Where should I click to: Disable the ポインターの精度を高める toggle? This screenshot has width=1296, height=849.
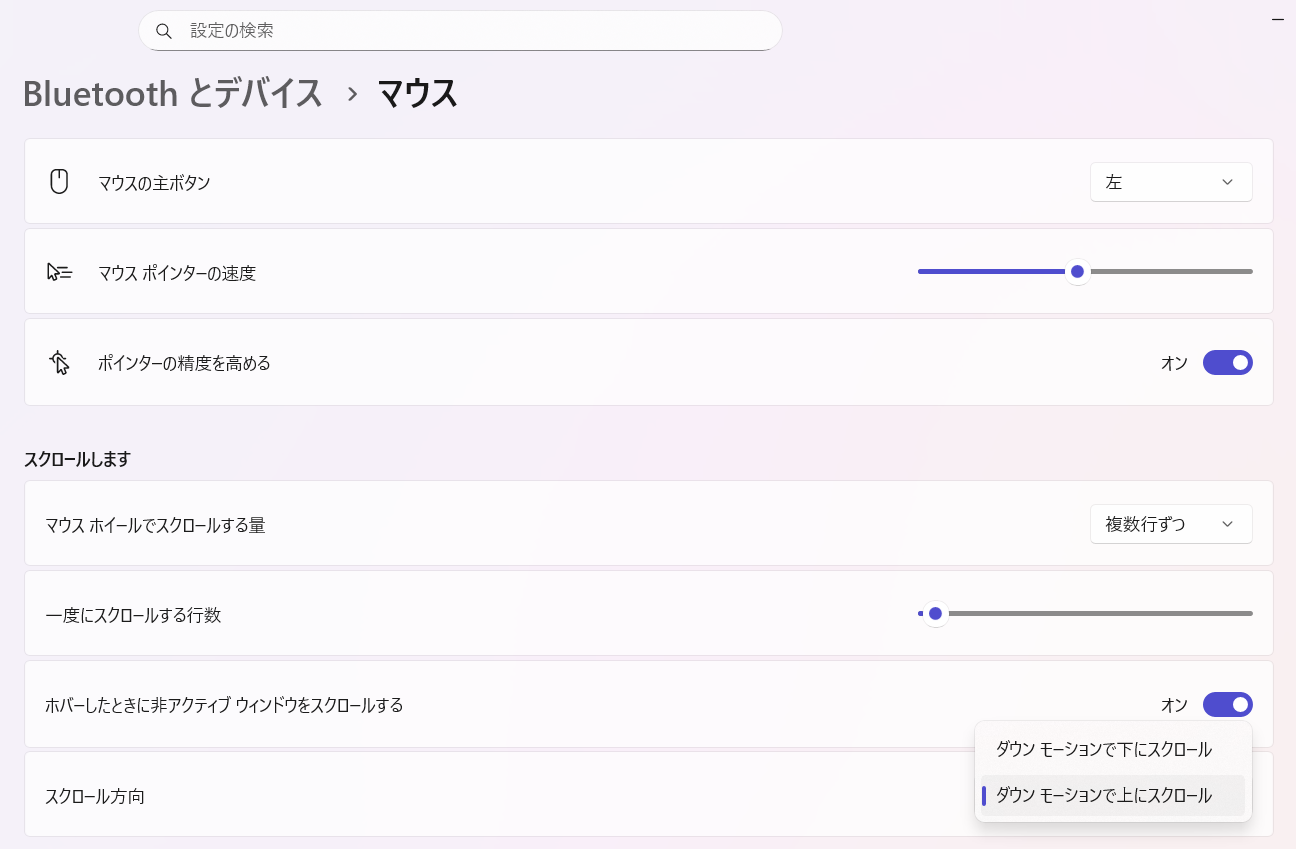1227,363
